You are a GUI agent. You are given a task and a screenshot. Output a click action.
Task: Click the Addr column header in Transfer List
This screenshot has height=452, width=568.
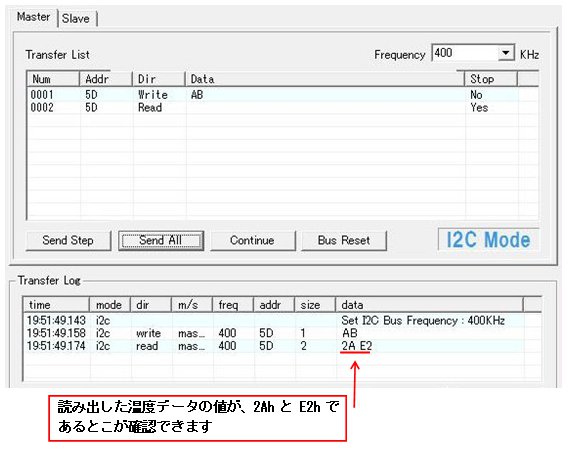coord(106,79)
